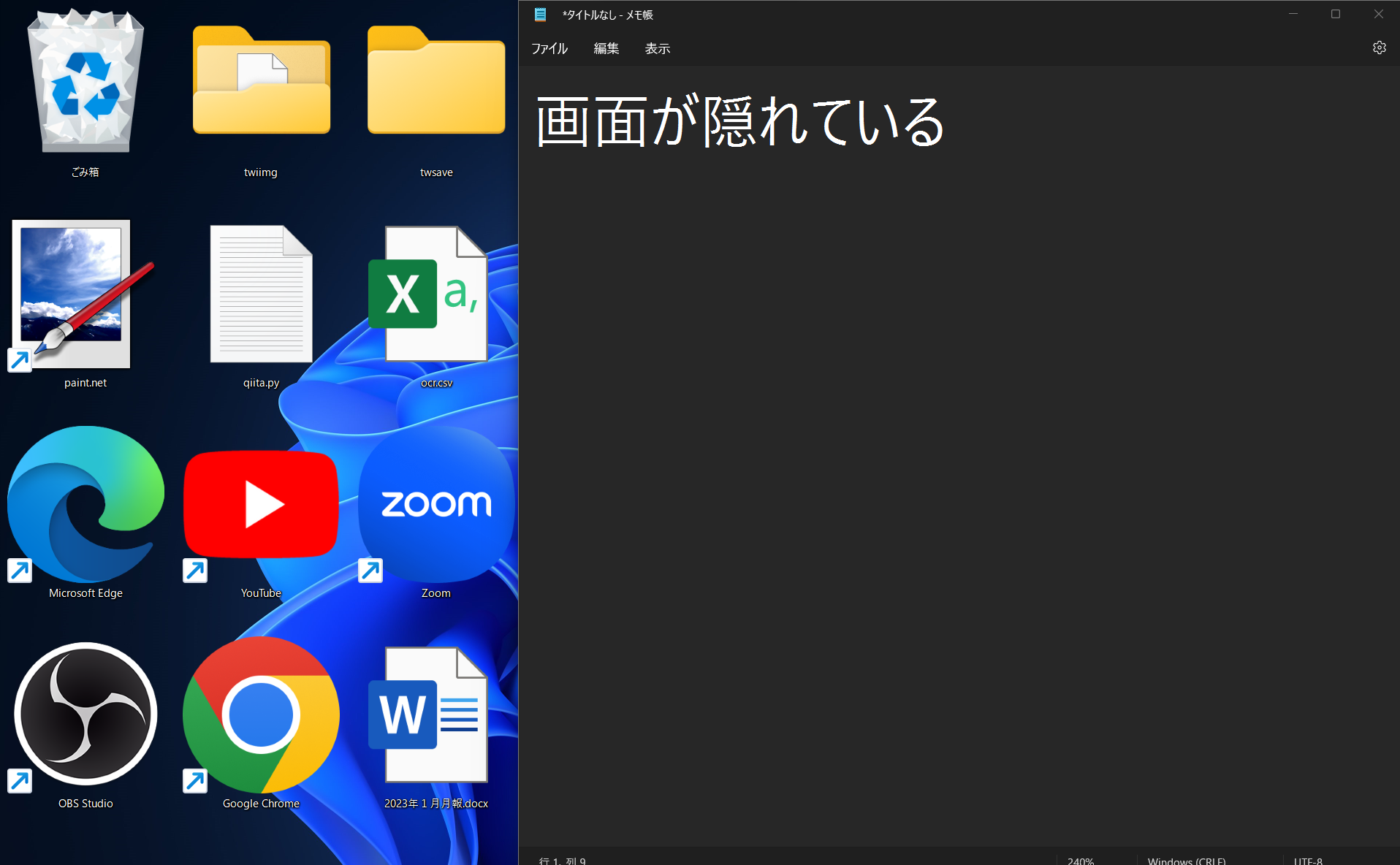1400x865 pixels.
Task: Open the ごみ箱 recycle bin icon
Action: (x=85, y=82)
